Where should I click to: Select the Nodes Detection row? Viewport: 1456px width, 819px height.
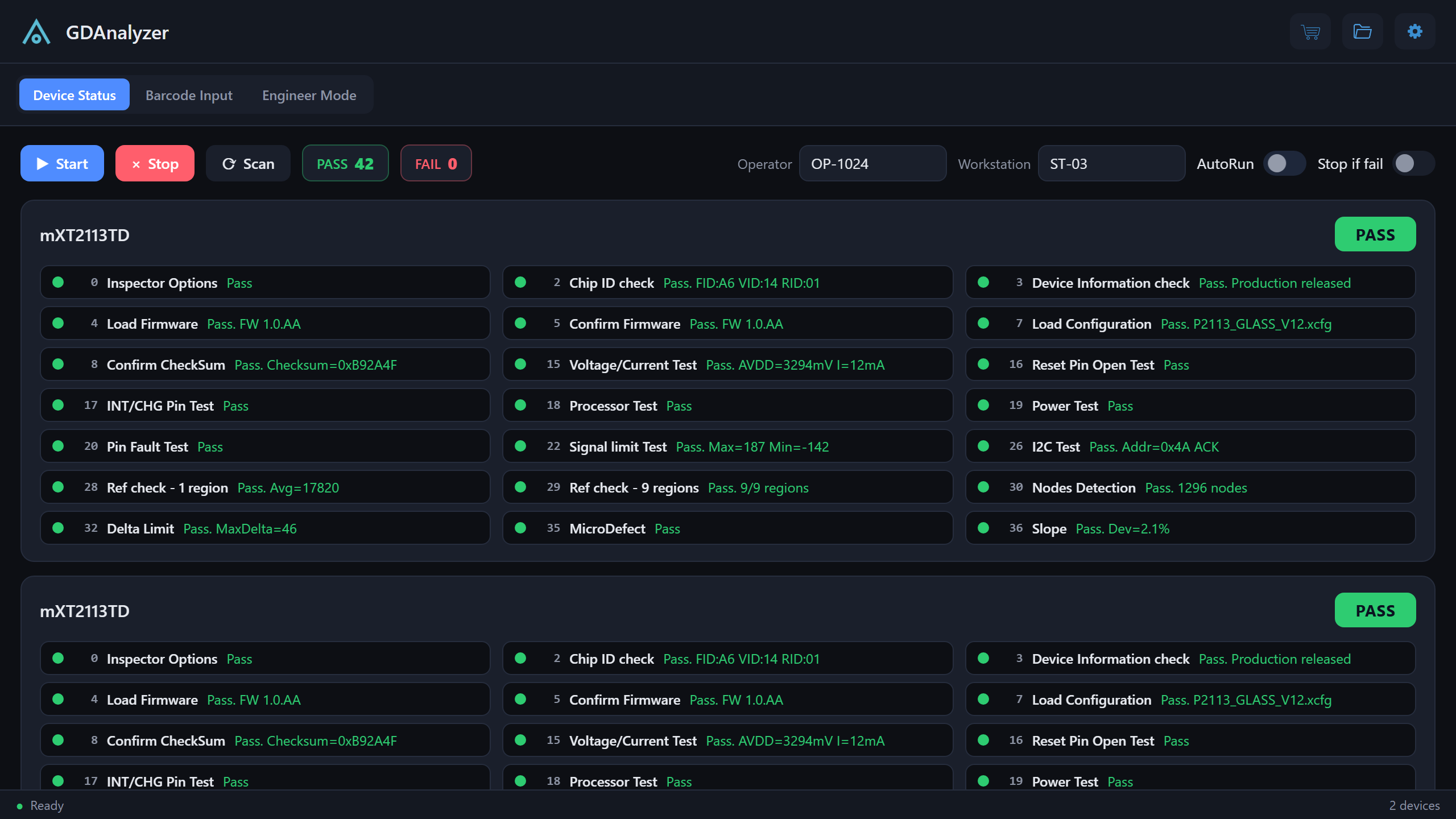click(1190, 487)
